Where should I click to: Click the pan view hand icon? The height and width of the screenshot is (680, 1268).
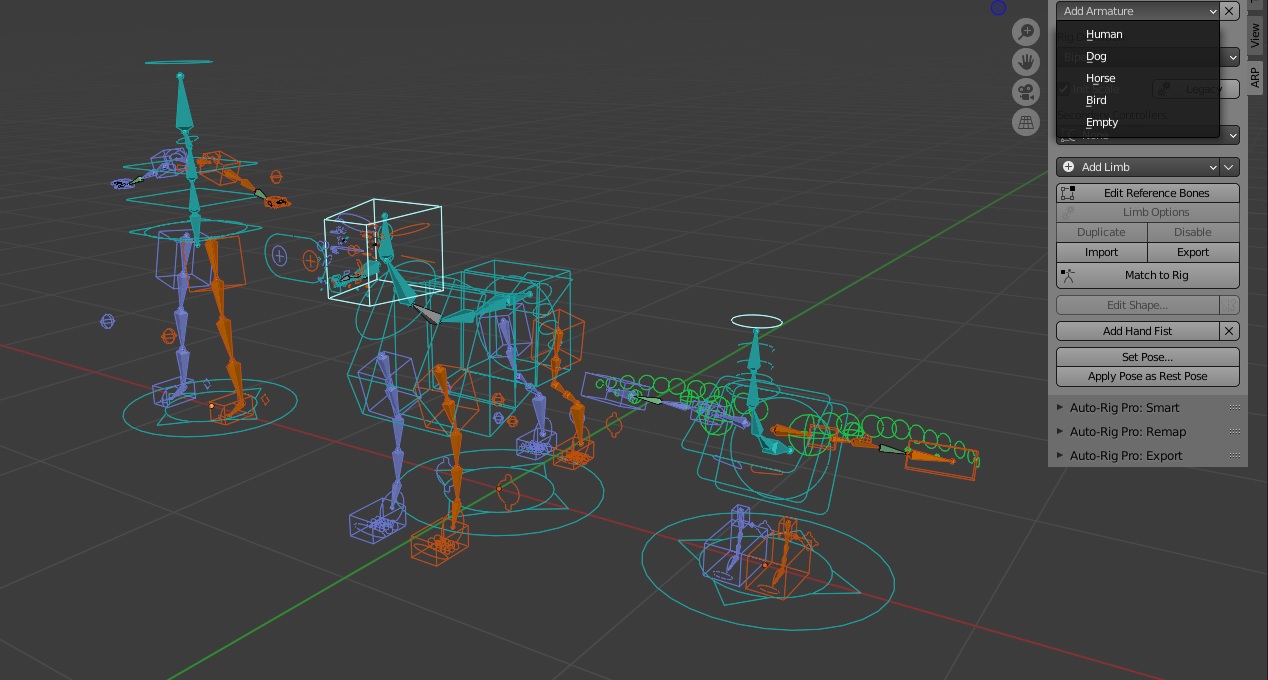[1025, 62]
